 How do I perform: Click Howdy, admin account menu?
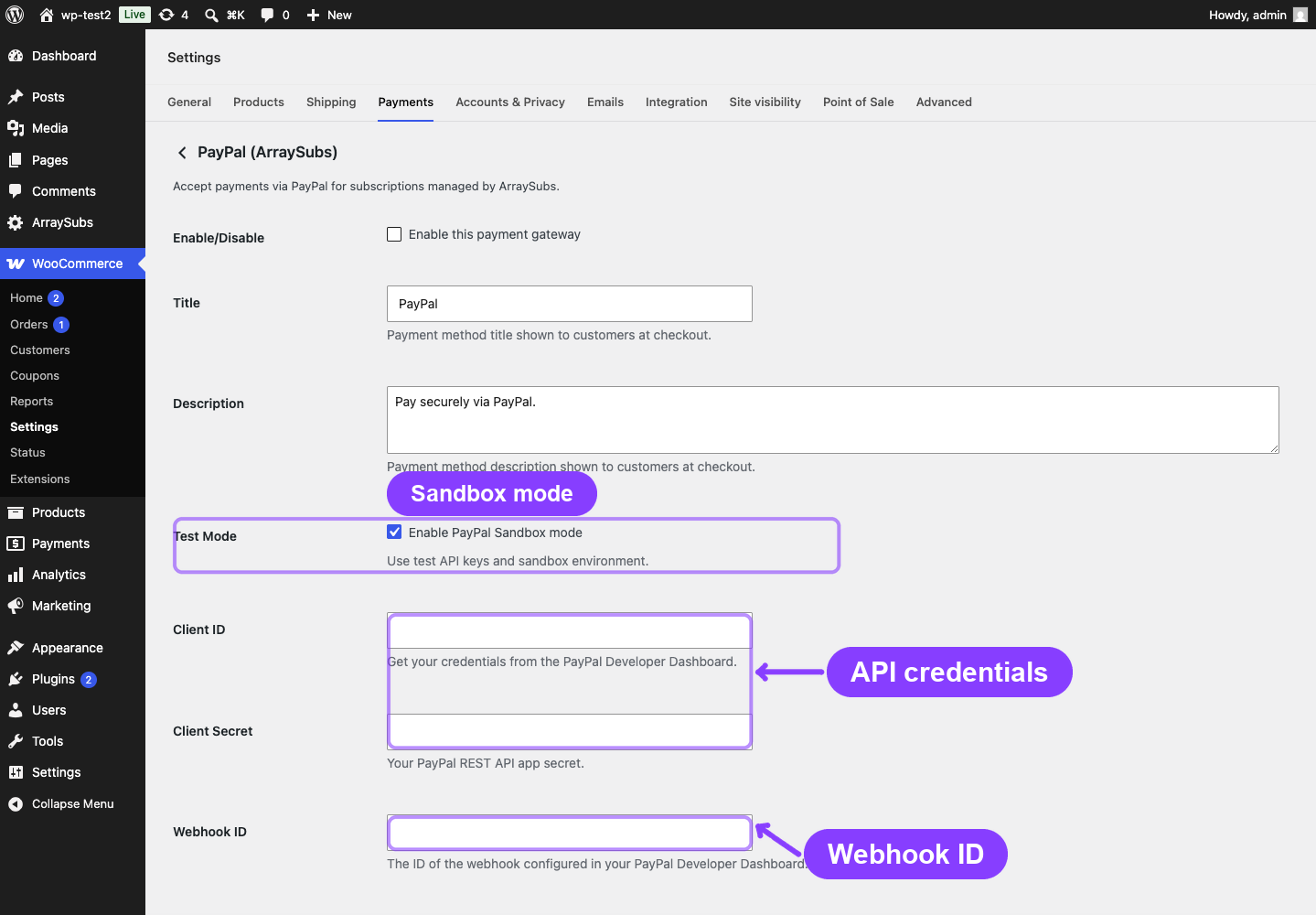(1258, 15)
